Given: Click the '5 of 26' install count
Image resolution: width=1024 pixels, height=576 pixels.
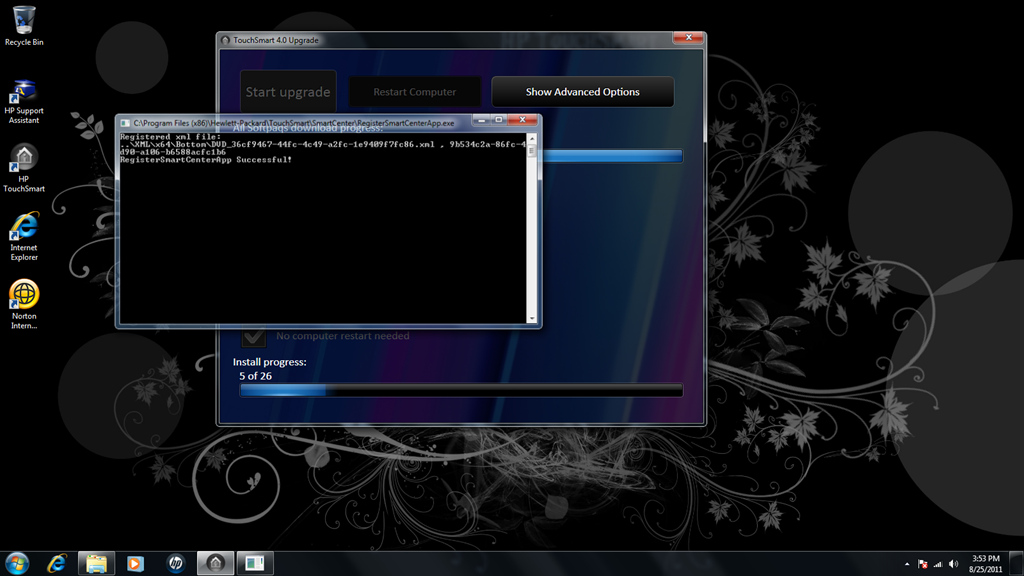Looking at the screenshot, I should [x=255, y=376].
